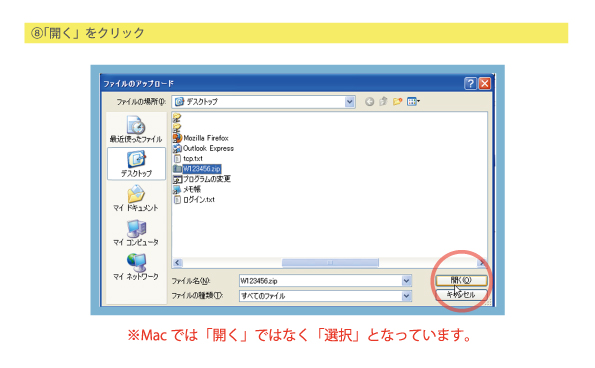Go to マイ ドキュメント in sidebar
This screenshot has width=595, height=368.
click(x=136, y=198)
